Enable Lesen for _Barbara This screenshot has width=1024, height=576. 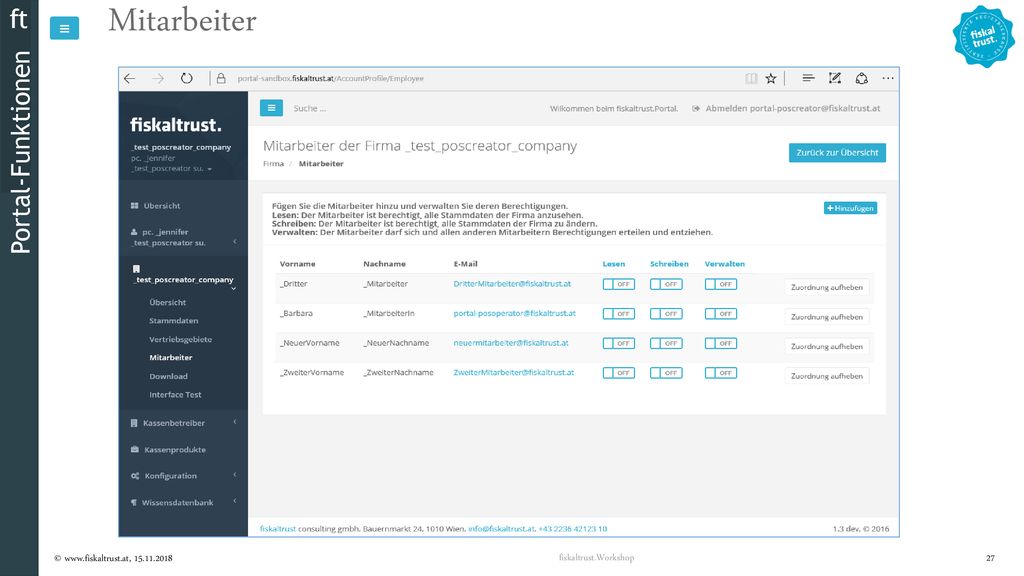point(618,313)
